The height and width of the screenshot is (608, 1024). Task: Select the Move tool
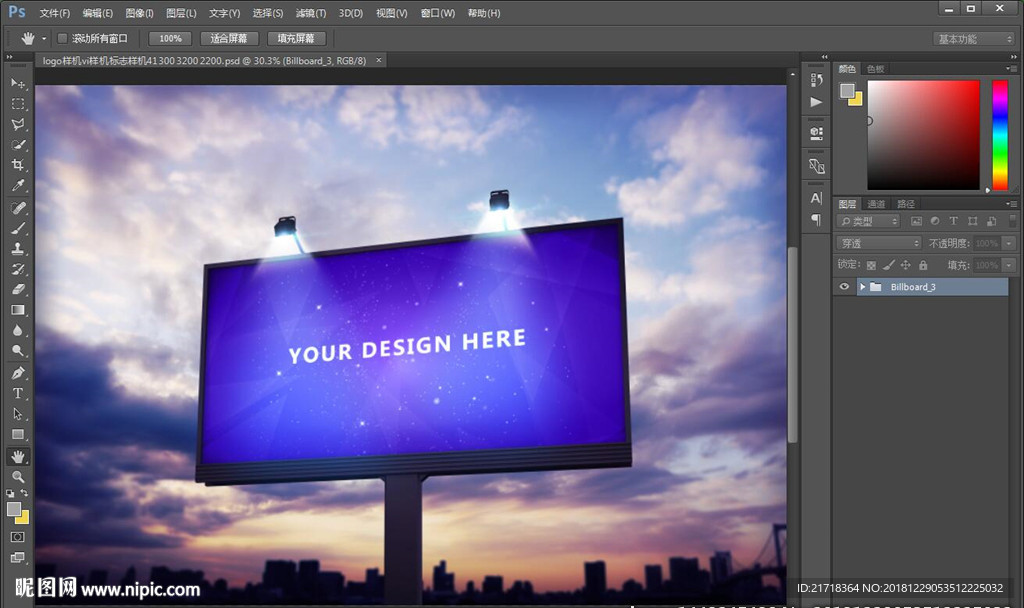18,83
